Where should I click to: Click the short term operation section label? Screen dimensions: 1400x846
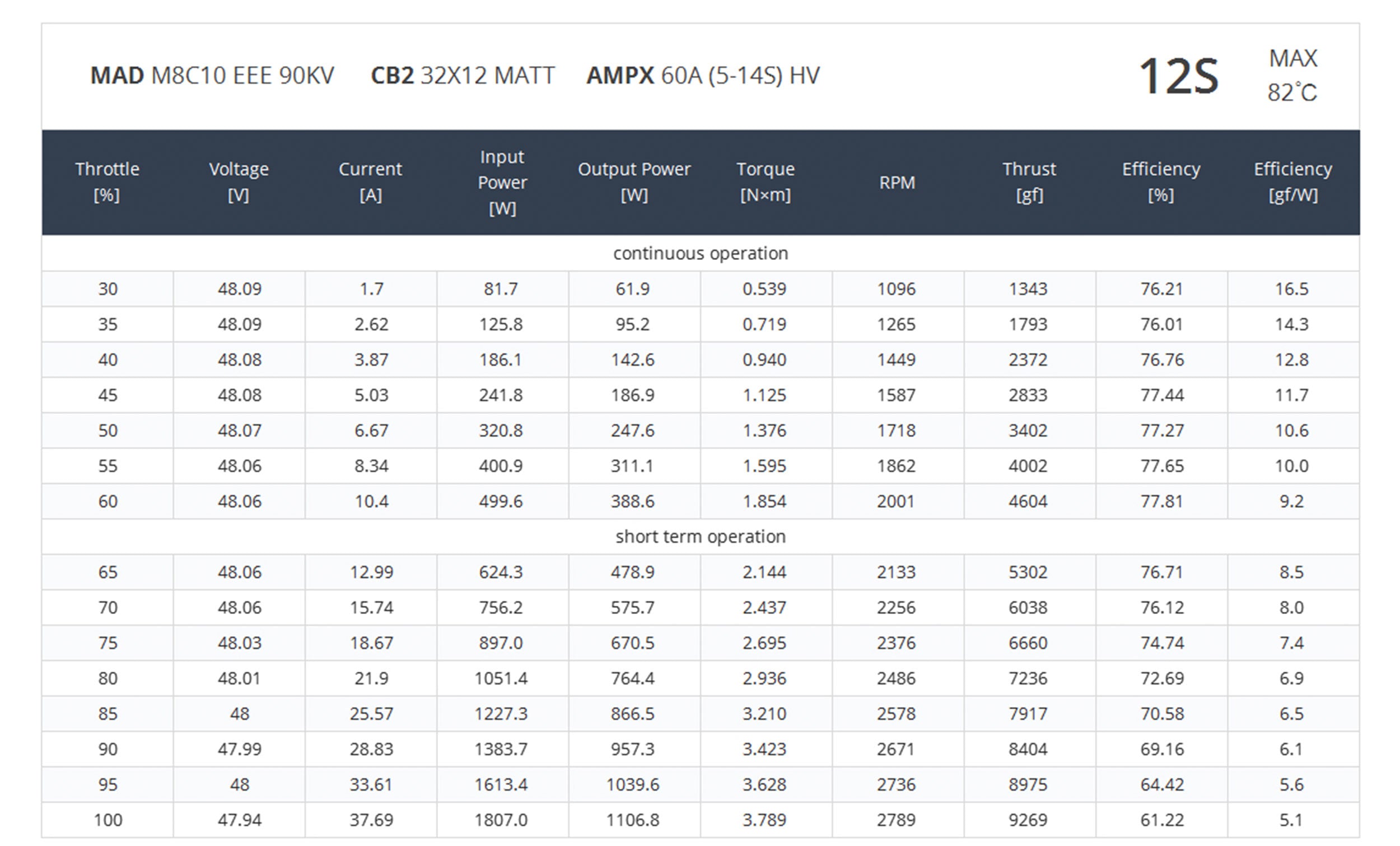(700, 536)
